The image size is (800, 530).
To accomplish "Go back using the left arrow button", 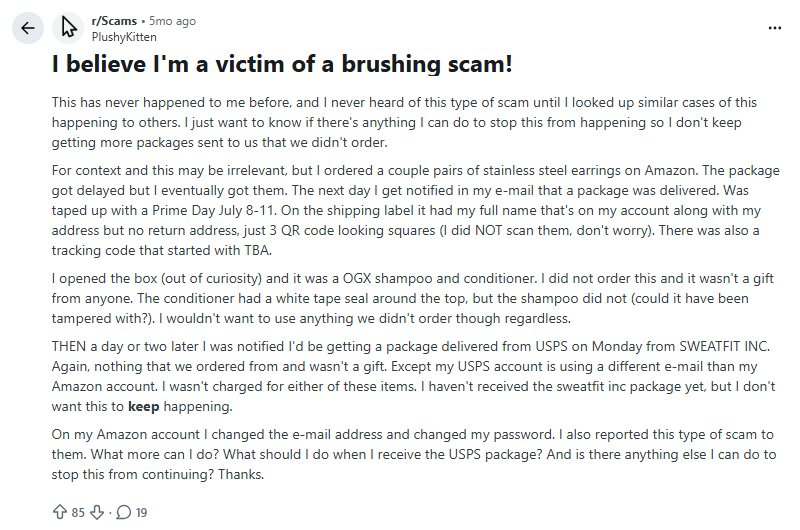I will tap(26, 28).
